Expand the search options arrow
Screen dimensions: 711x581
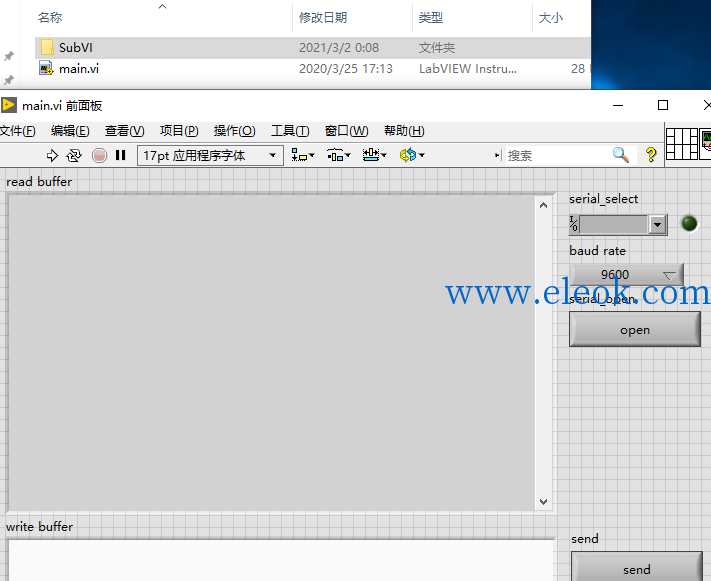(x=497, y=156)
